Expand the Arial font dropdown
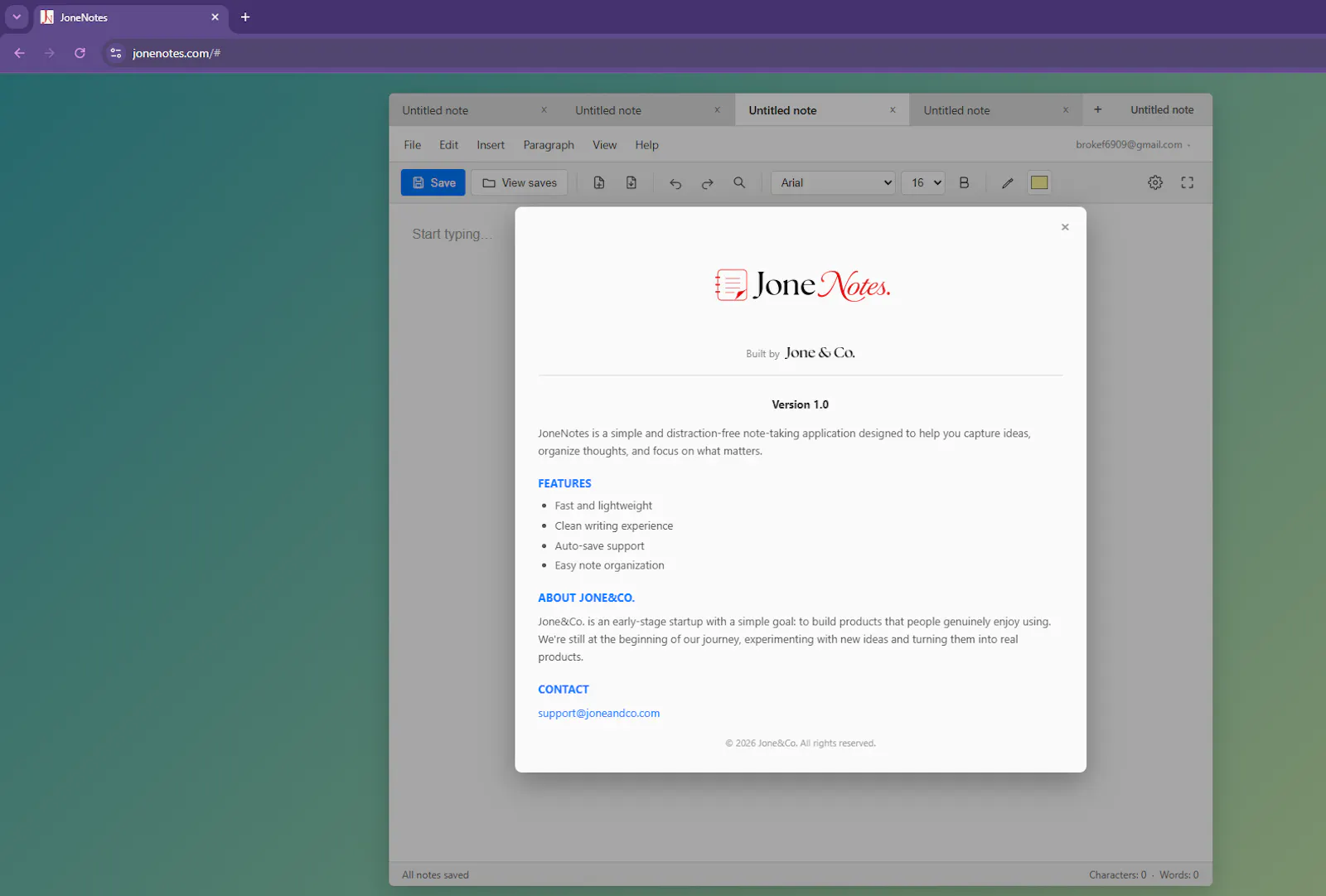This screenshot has height=896, width=1326. [x=833, y=182]
